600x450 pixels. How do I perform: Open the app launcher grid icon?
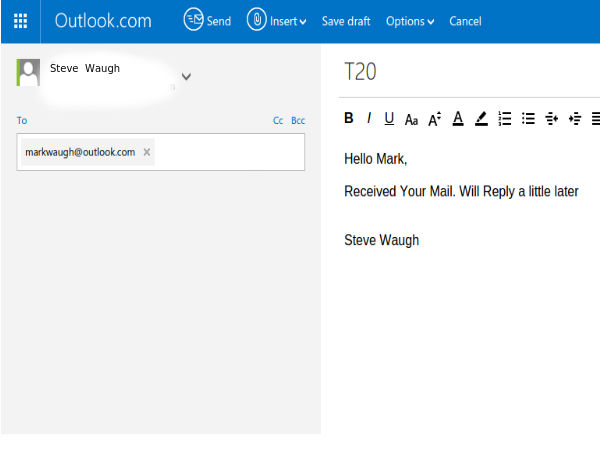(20, 21)
